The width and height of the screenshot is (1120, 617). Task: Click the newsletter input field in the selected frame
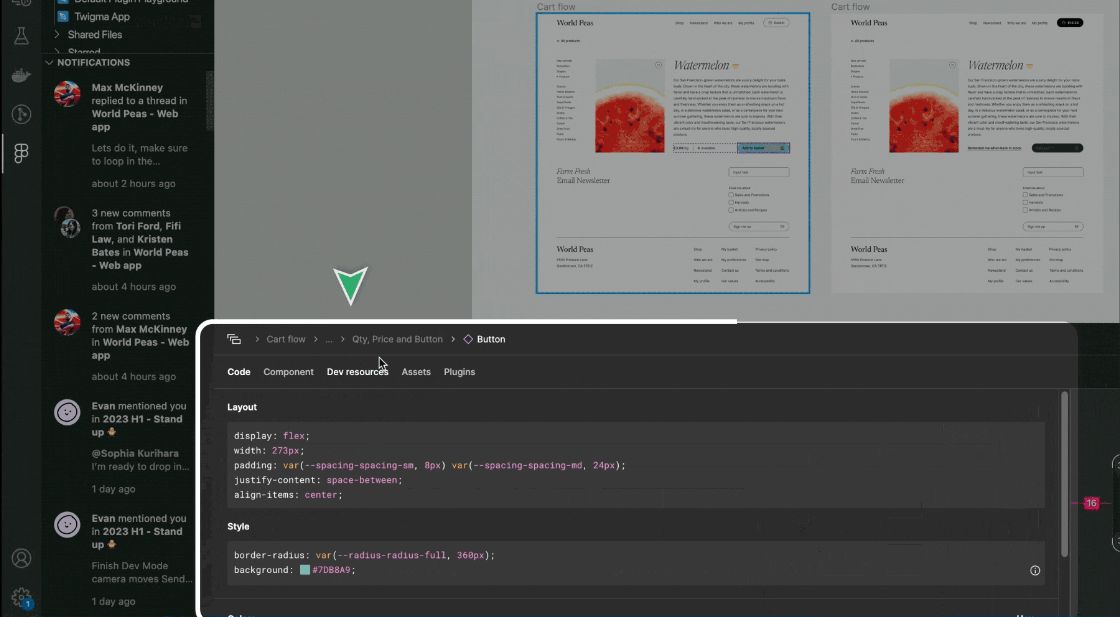click(759, 172)
